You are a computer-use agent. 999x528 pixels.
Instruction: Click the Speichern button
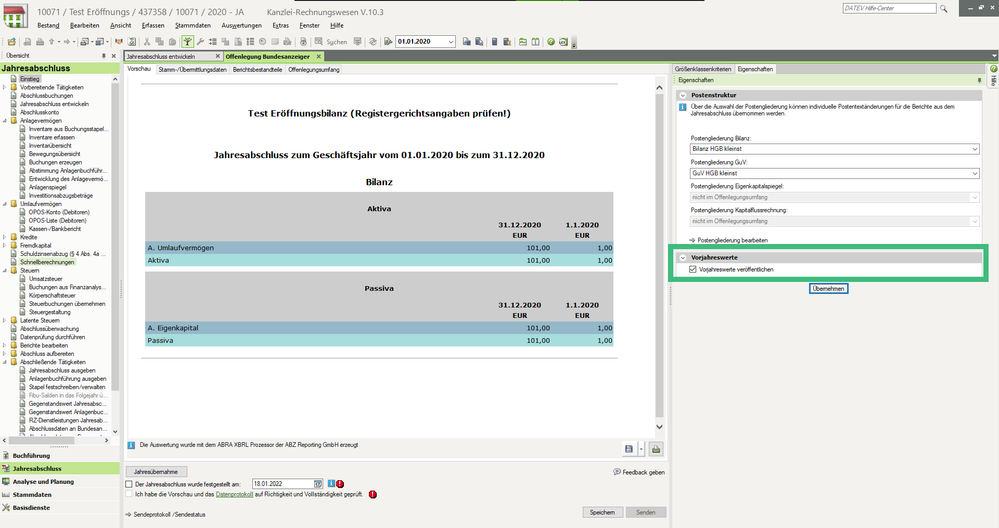602,512
